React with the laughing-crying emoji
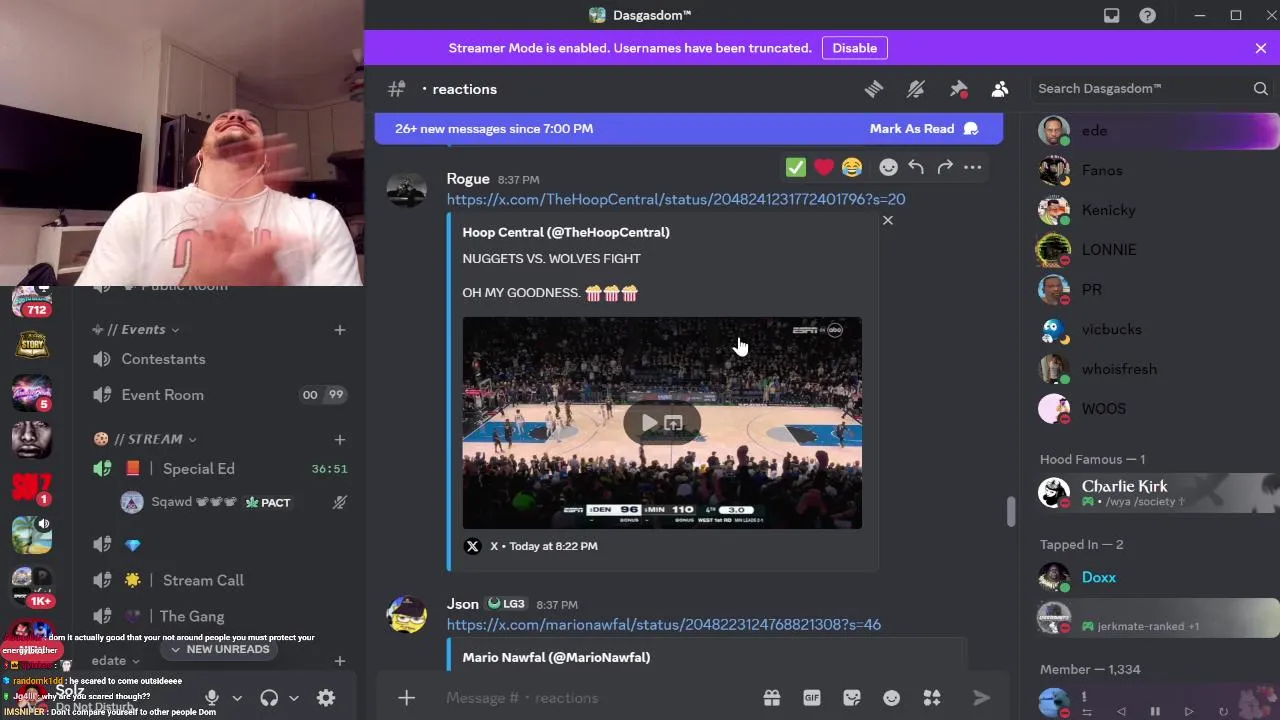Image resolution: width=1280 pixels, height=720 pixels. 852,167
